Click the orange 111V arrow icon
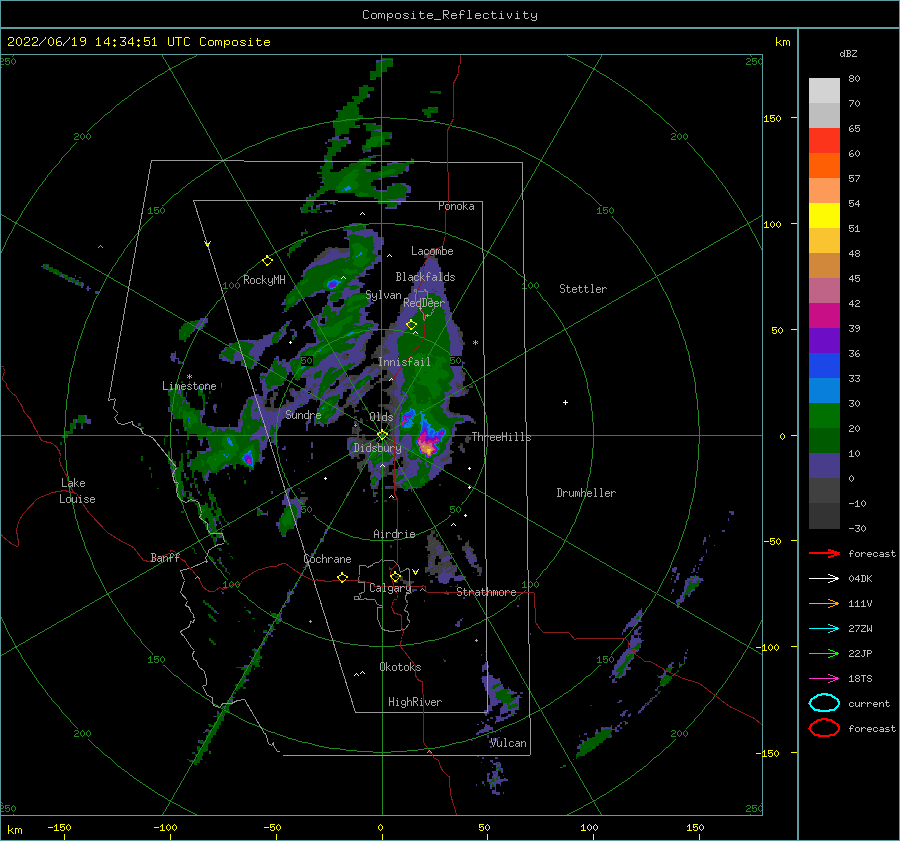The height and width of the screenshot is (841, 900). click(824, 603)
